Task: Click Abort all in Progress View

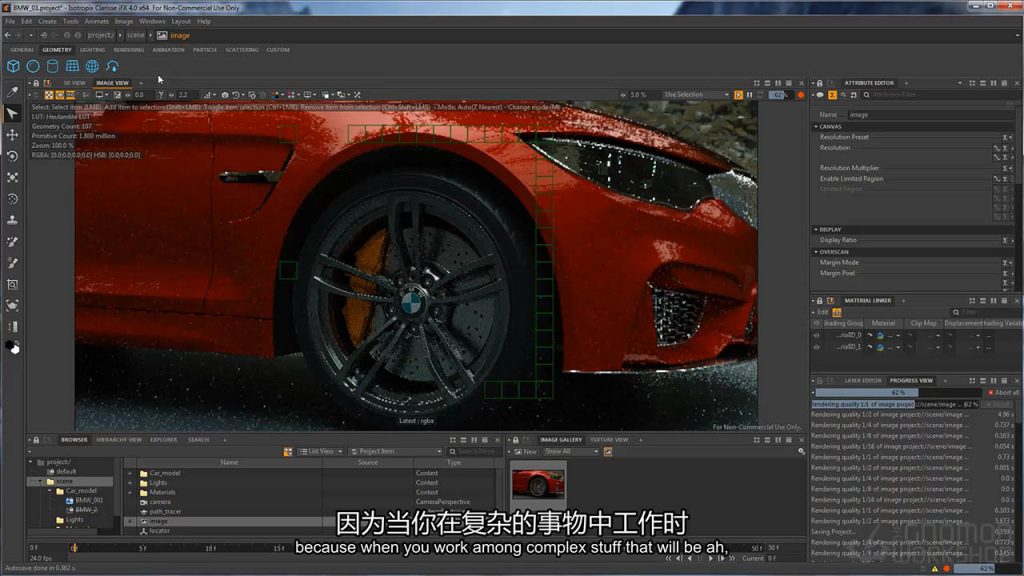Action: [1004, 392]
